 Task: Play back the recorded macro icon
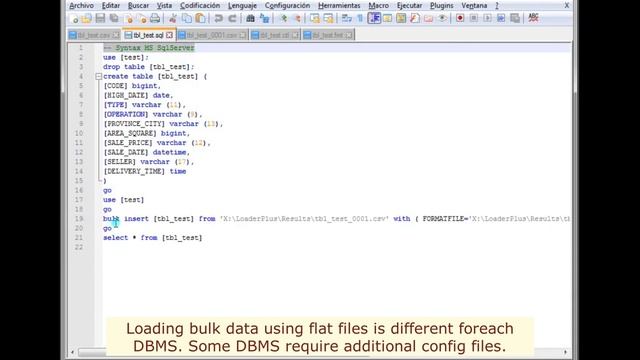coord(487,18)
